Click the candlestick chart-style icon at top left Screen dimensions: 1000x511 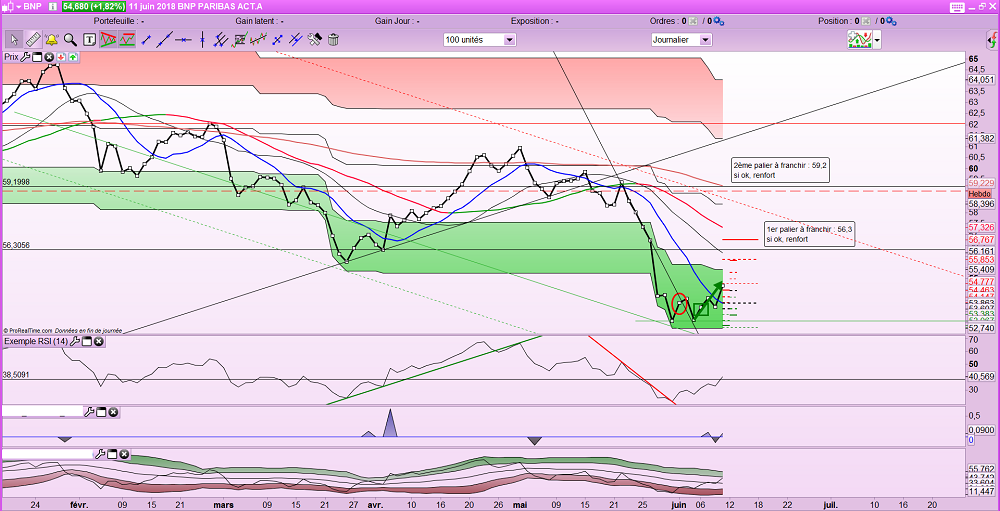click(7, 6)
